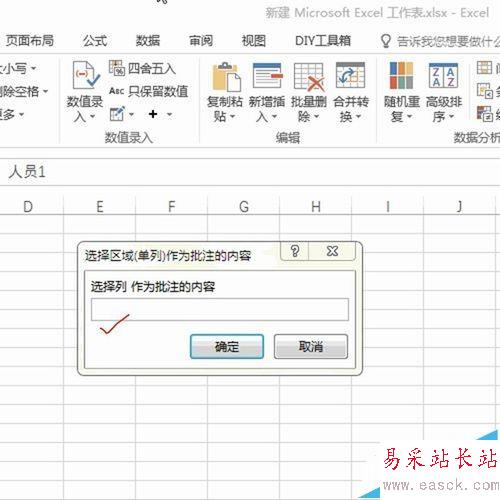The height and width of the screenshot is (500, 500).
Task: Select column F header
Action: (x=172, y=207)
